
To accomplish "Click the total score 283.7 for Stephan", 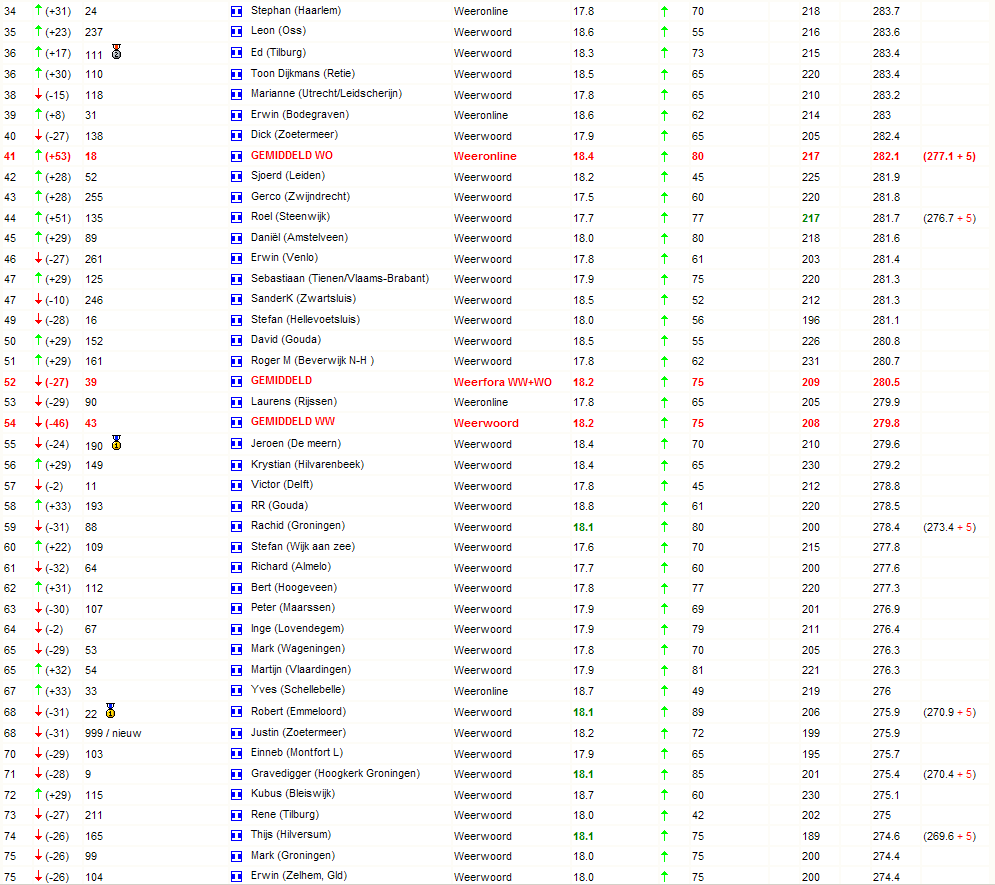I will (886, 11).
